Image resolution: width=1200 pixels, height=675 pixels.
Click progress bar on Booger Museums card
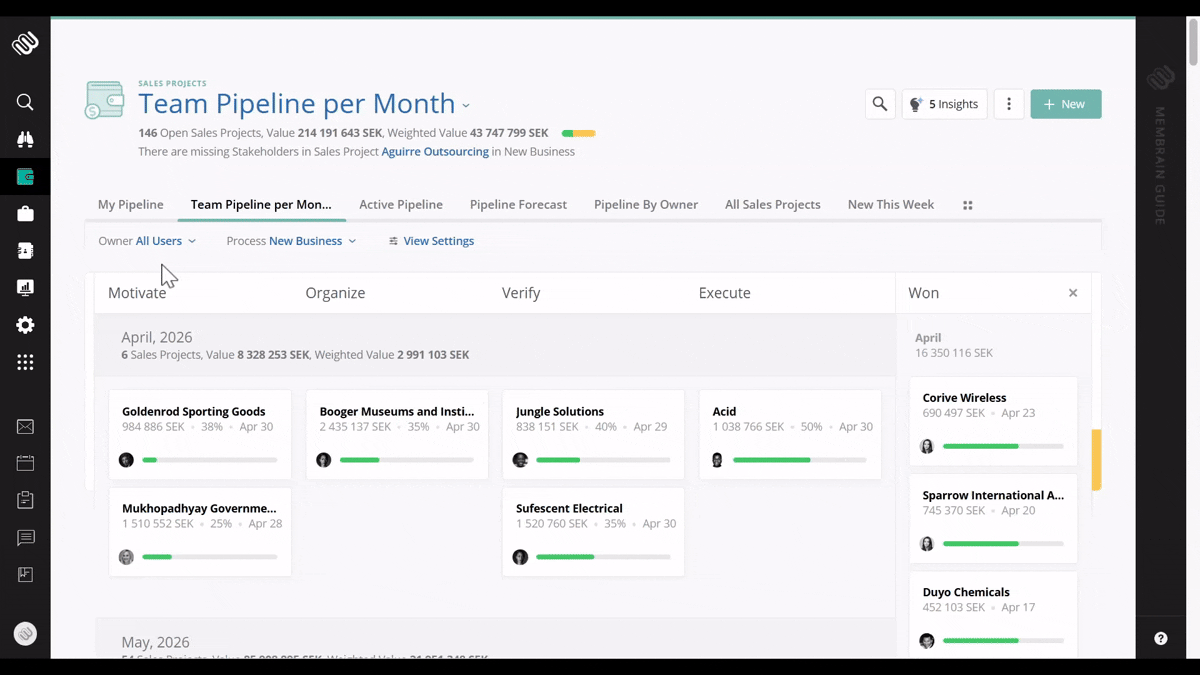tap(407, 460)
